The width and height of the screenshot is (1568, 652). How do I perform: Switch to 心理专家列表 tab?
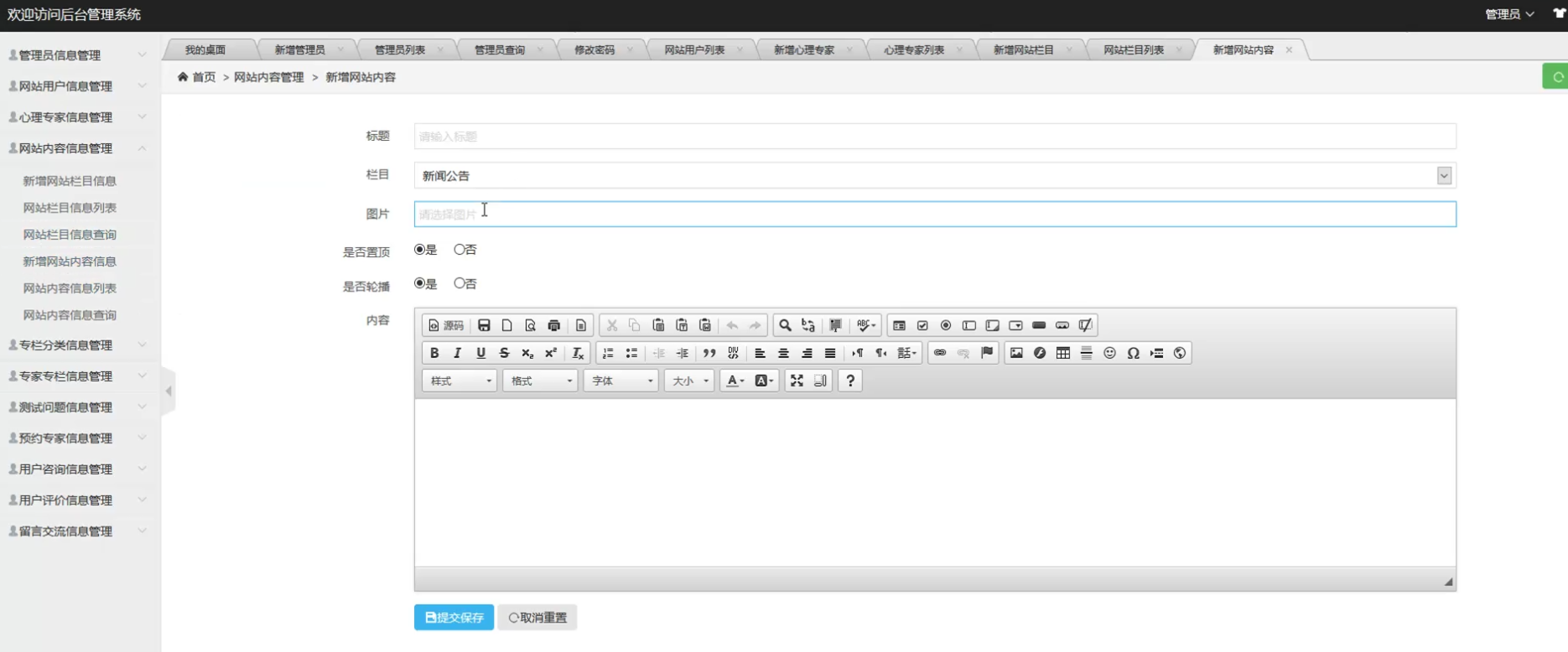[914, 49]
